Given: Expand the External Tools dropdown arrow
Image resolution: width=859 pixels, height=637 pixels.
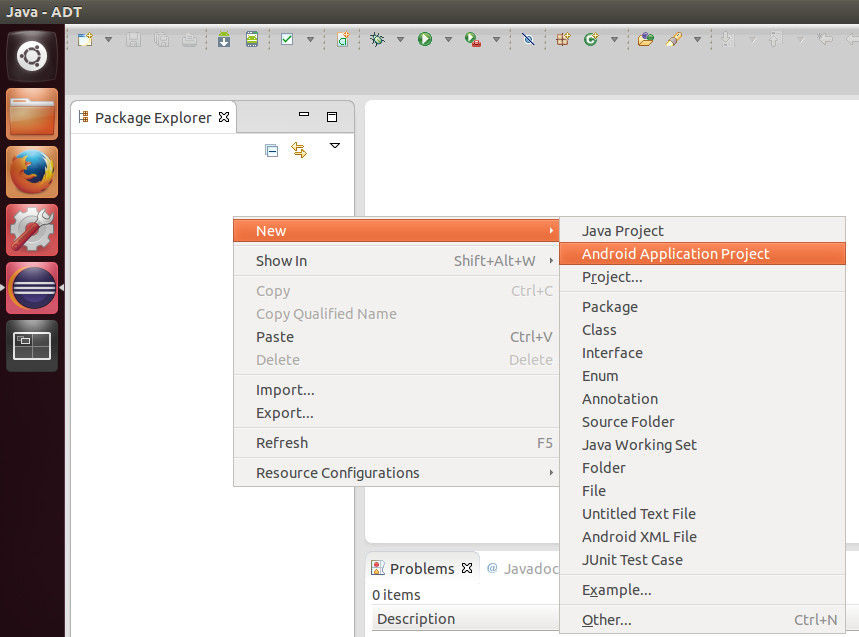Looking at the screenshot, I should coord(496,39).
